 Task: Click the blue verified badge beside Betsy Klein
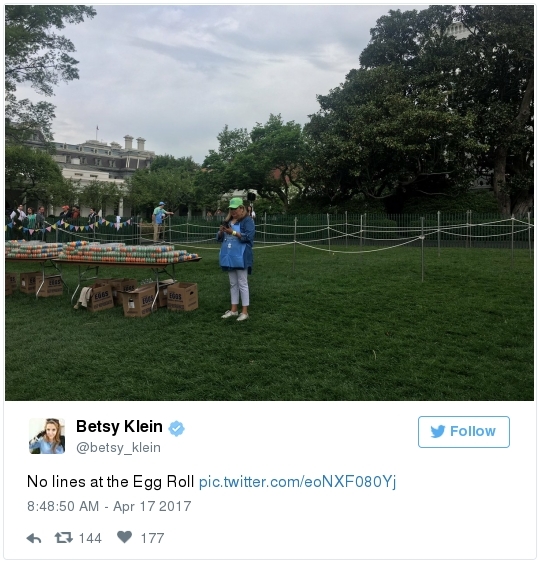tap(176, 428)
